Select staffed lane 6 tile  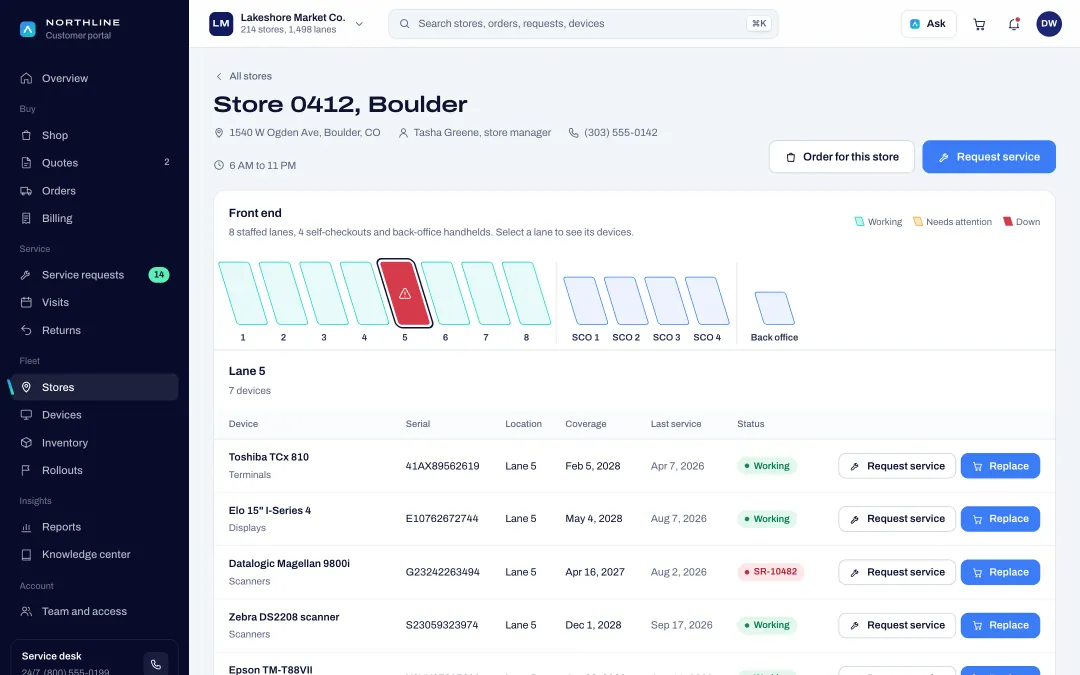tap(445, 293)
